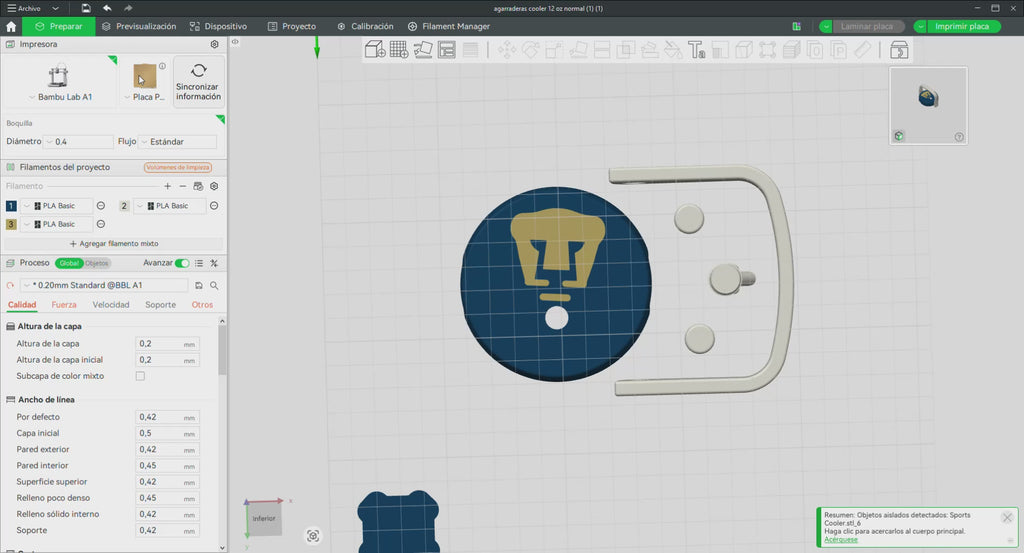Enable Subcapa de color mixto checkbox
Viewport: 1024px width, 553px height.
140,376
